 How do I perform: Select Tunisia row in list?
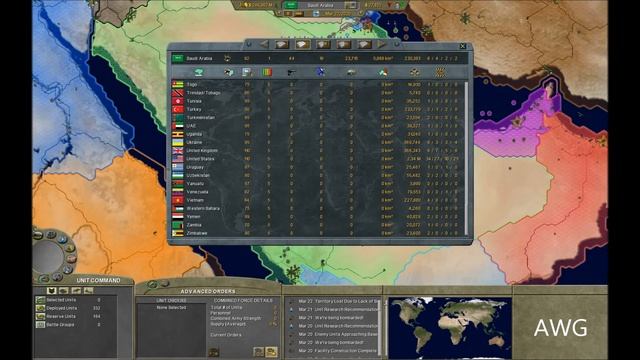point(317,101)
